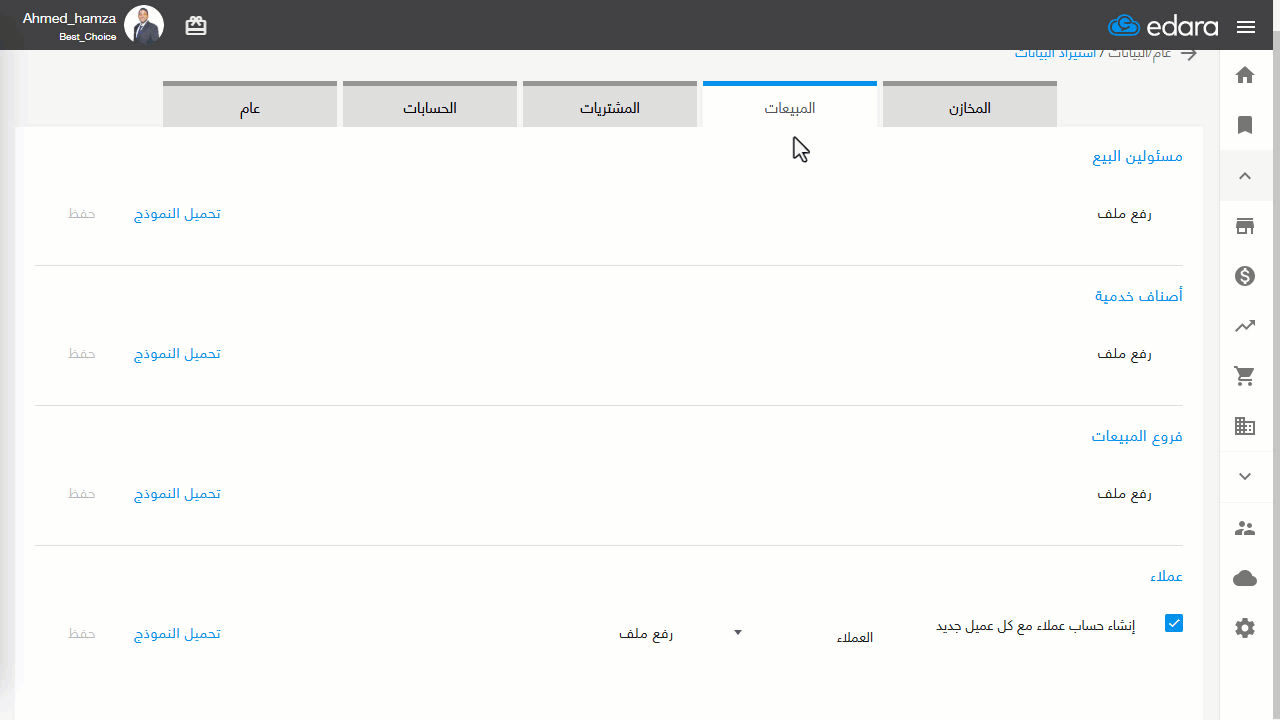Open the hamburger main menu
The width and height of the screenshot is (1280, 720).
point(1246,27)
